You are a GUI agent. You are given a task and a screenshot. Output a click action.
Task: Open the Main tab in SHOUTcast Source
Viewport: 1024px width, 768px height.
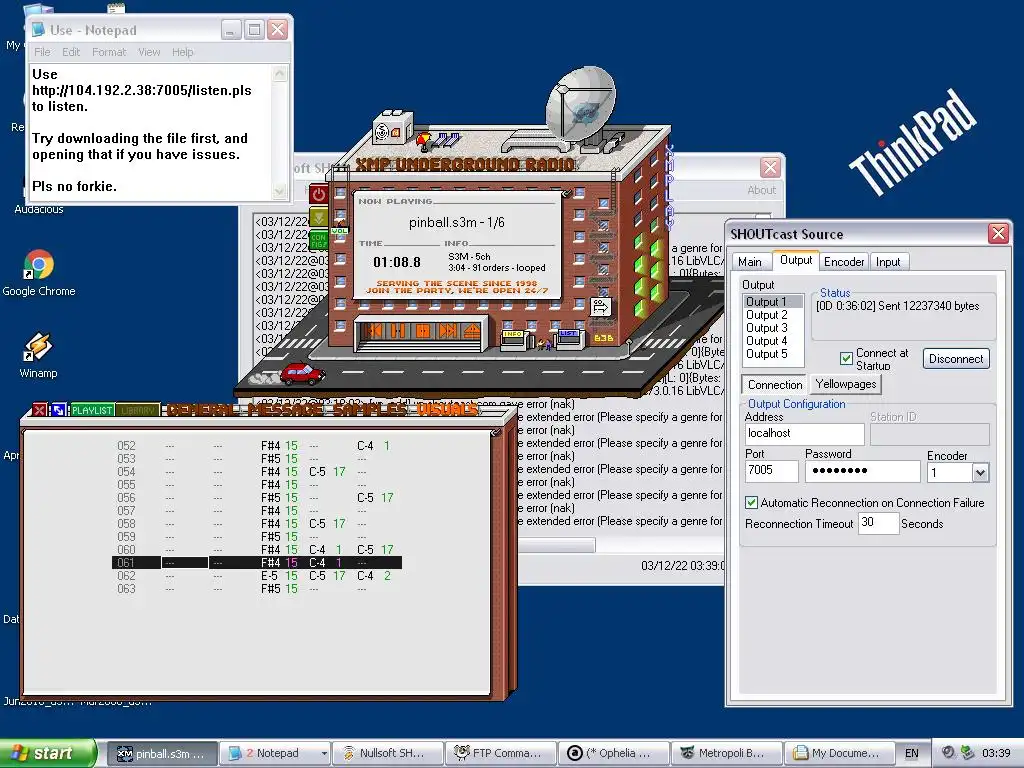coord(750,262)
